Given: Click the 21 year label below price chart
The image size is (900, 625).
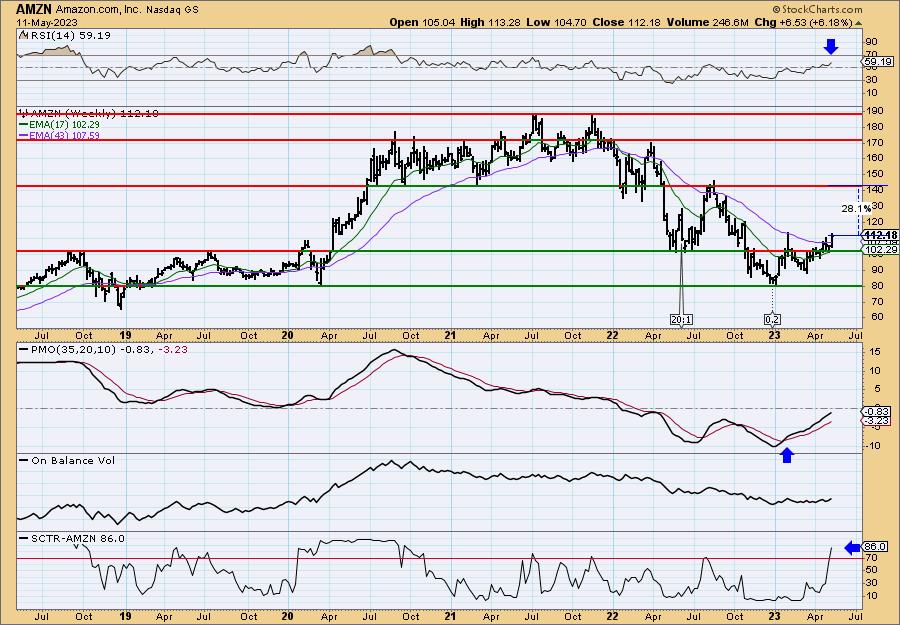Looking at the screenshot, I should pos(451,335).
